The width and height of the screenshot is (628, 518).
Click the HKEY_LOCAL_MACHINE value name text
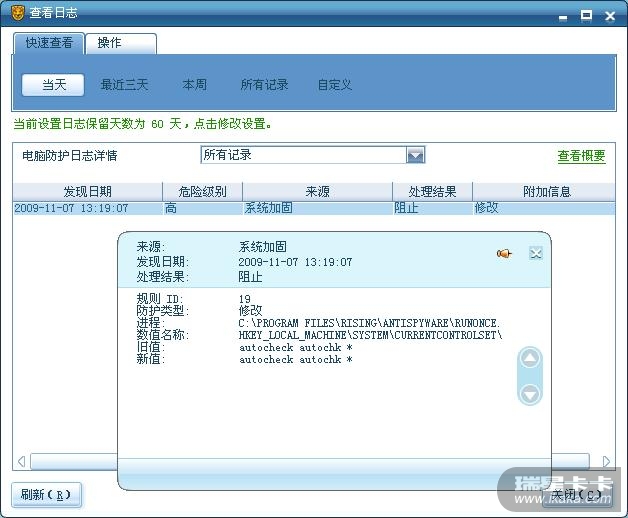(x=370, y=335)
